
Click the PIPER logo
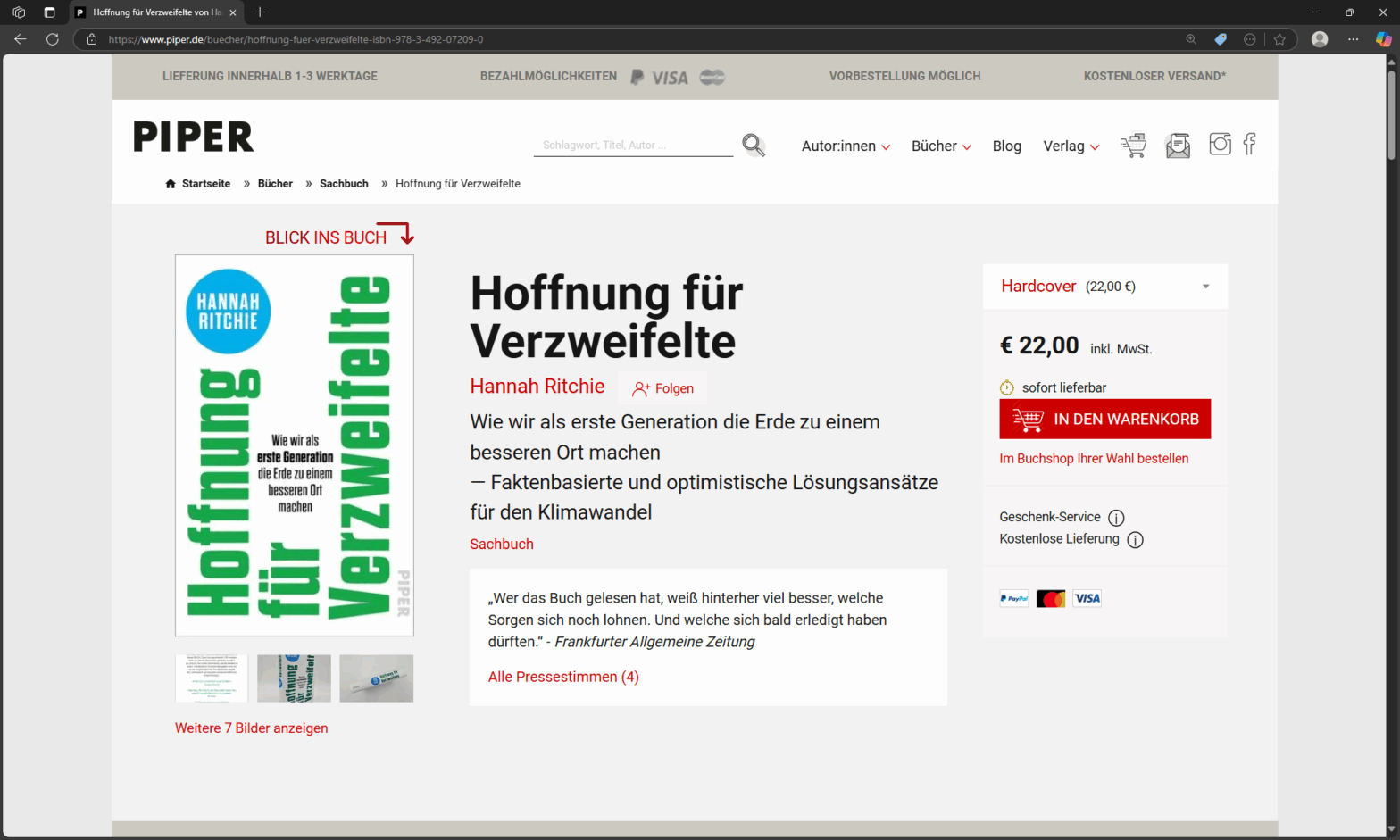click(x=194, y=137)
